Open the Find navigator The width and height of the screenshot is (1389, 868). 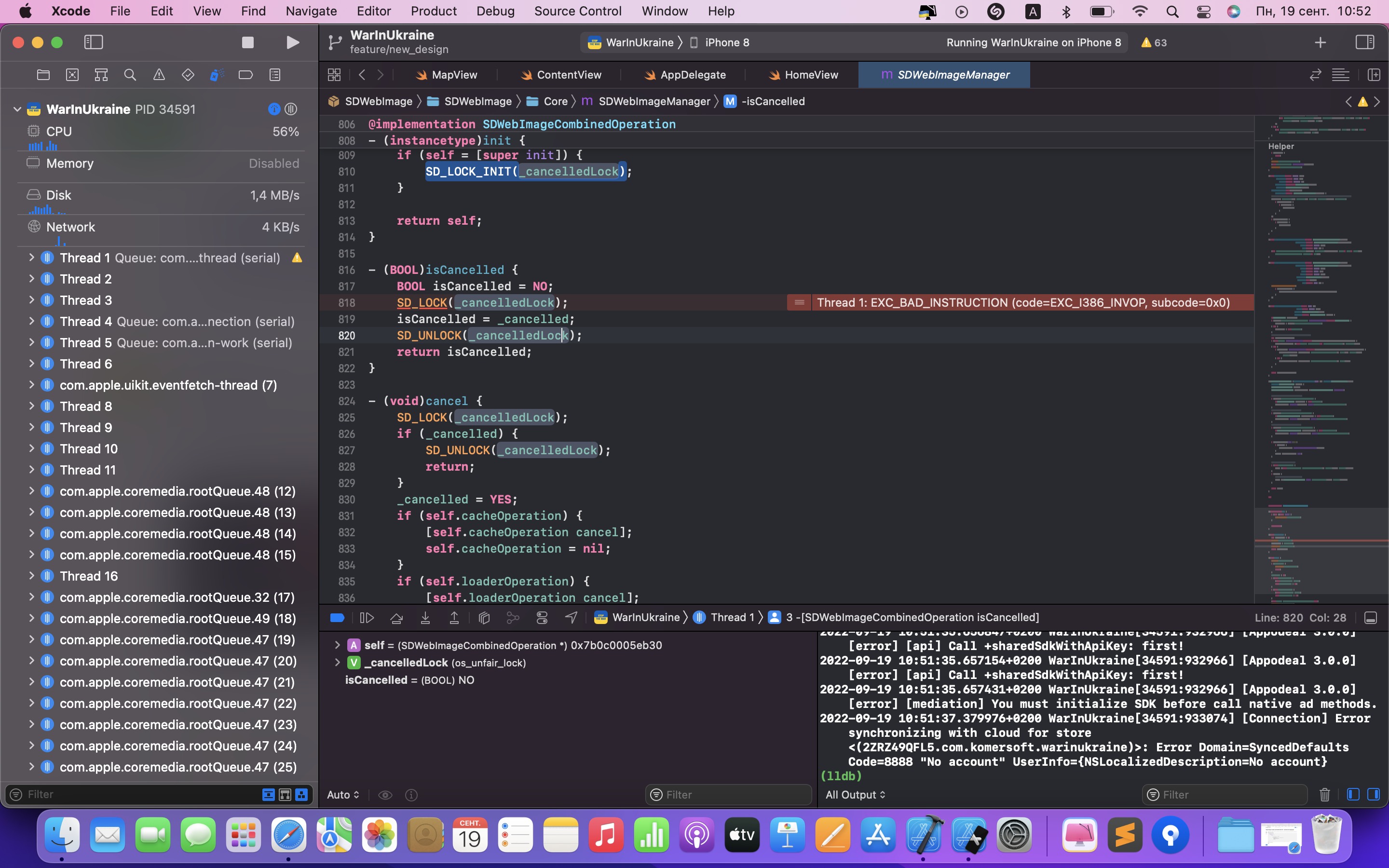pyautogui.click(x=130, y=75)
